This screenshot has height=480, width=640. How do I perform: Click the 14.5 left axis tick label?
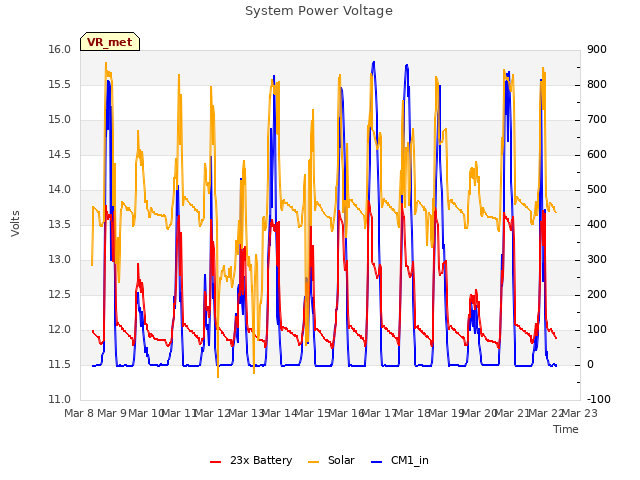pos(60,155)
